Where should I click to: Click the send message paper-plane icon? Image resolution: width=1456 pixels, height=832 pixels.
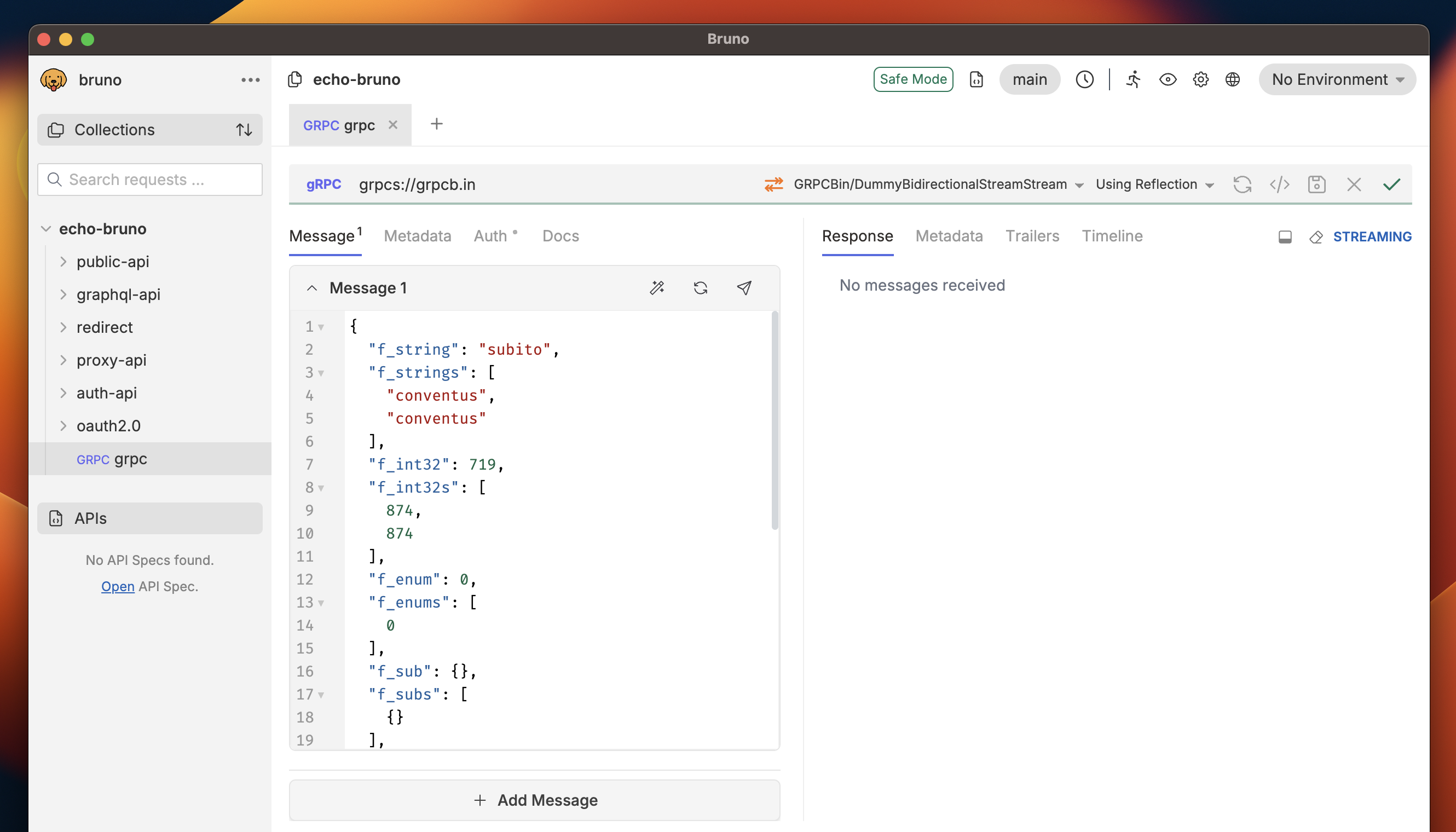point(743,288)
